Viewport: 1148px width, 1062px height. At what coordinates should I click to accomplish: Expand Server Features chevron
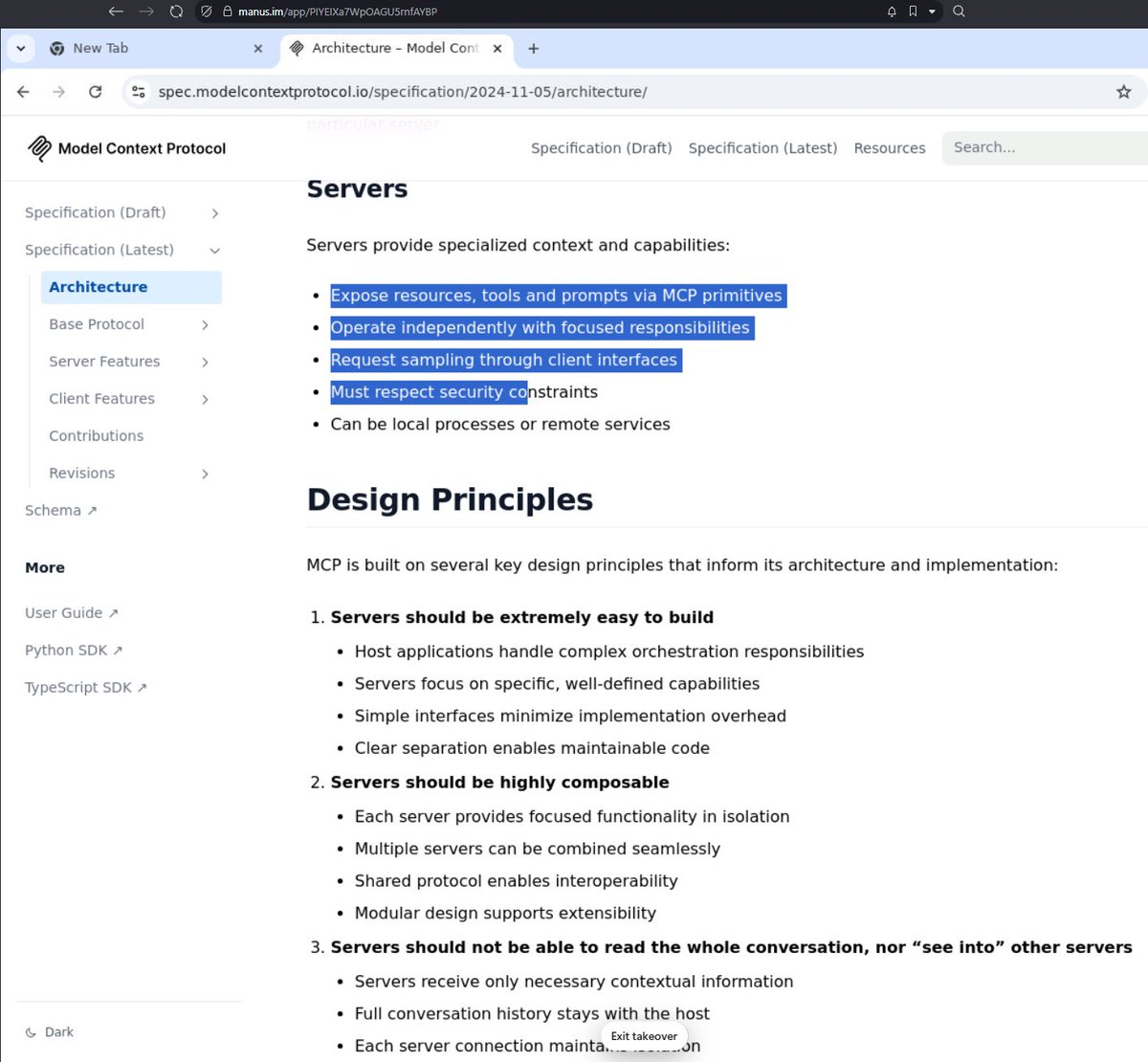click(205, 363)
